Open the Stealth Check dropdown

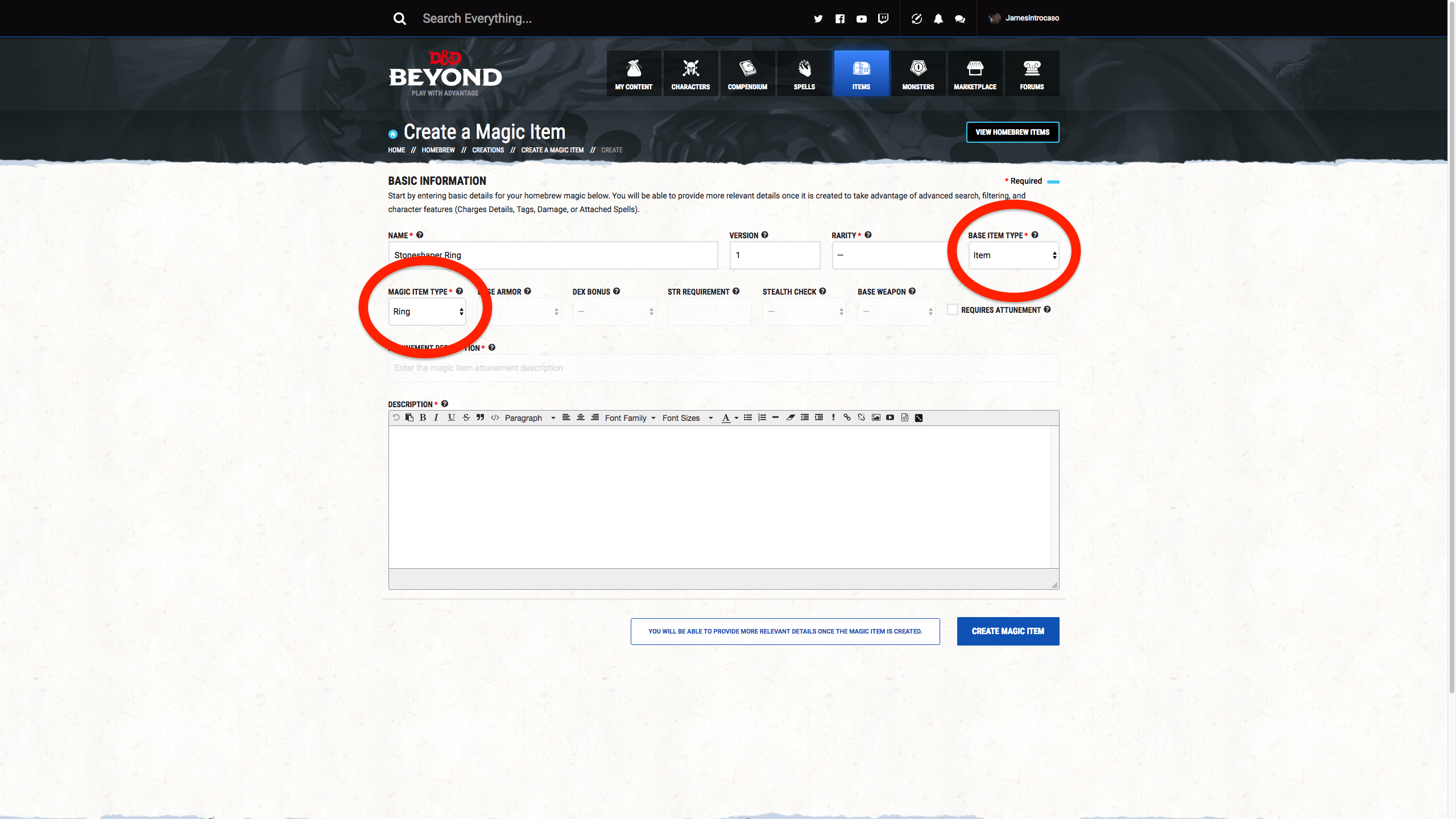804,312
